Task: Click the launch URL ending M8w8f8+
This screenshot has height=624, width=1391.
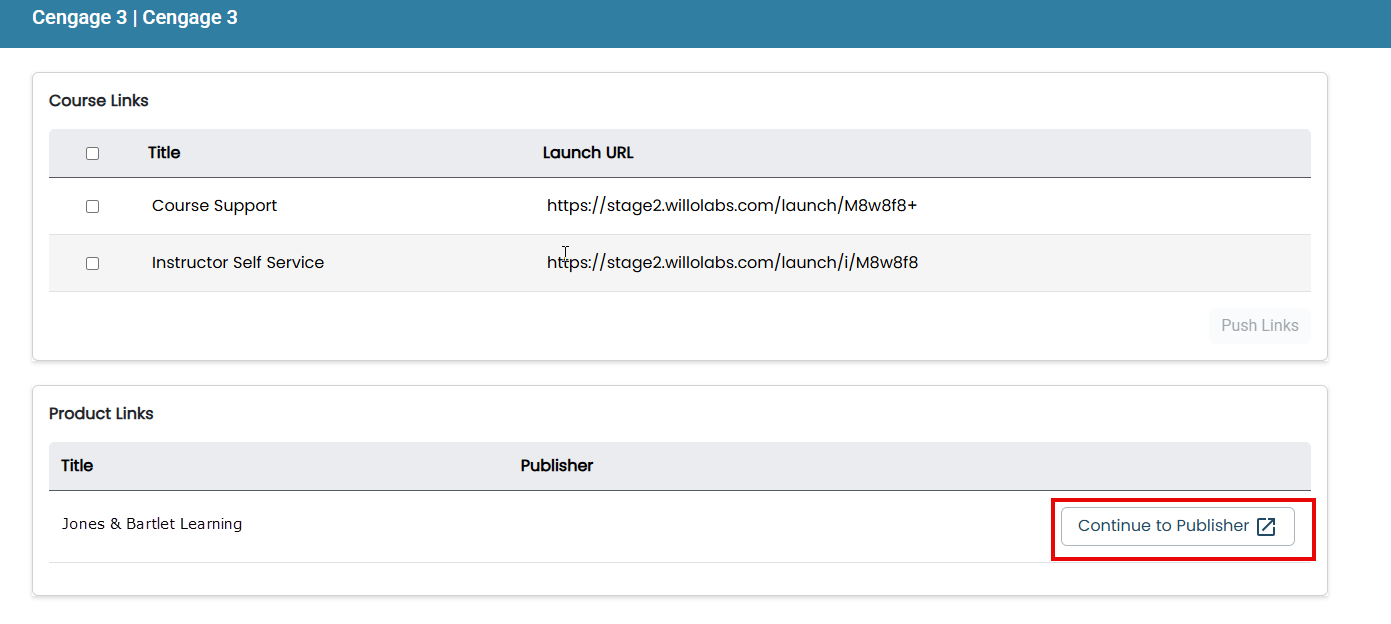Action: (732, 205)
